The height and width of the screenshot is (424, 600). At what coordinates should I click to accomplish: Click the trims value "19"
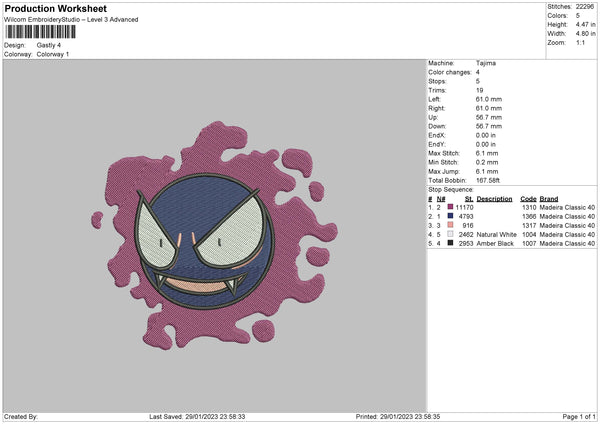479,90
